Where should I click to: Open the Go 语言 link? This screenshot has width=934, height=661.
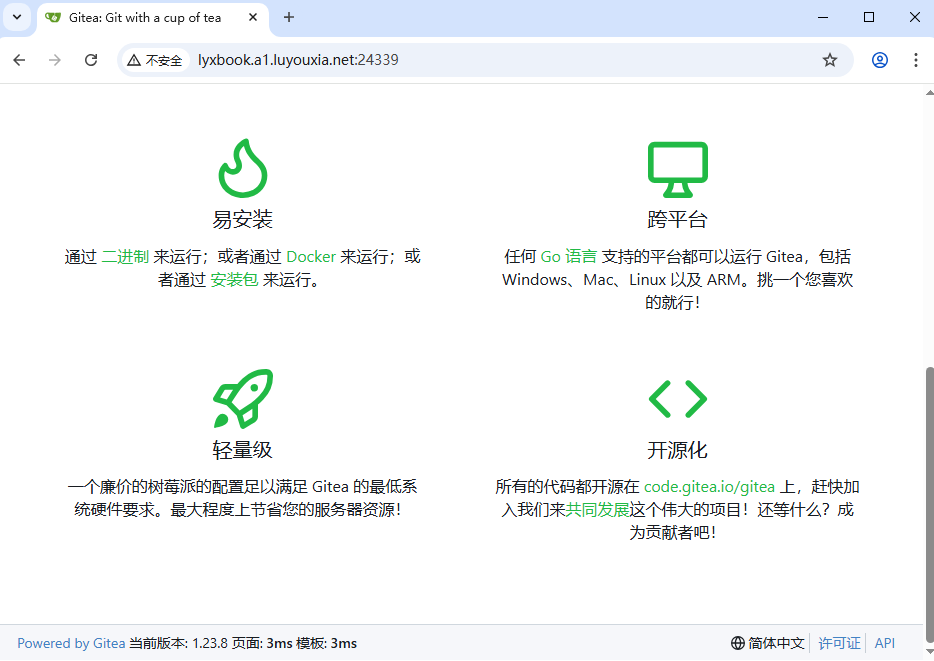pyautogui.click(x=568, y=257)
